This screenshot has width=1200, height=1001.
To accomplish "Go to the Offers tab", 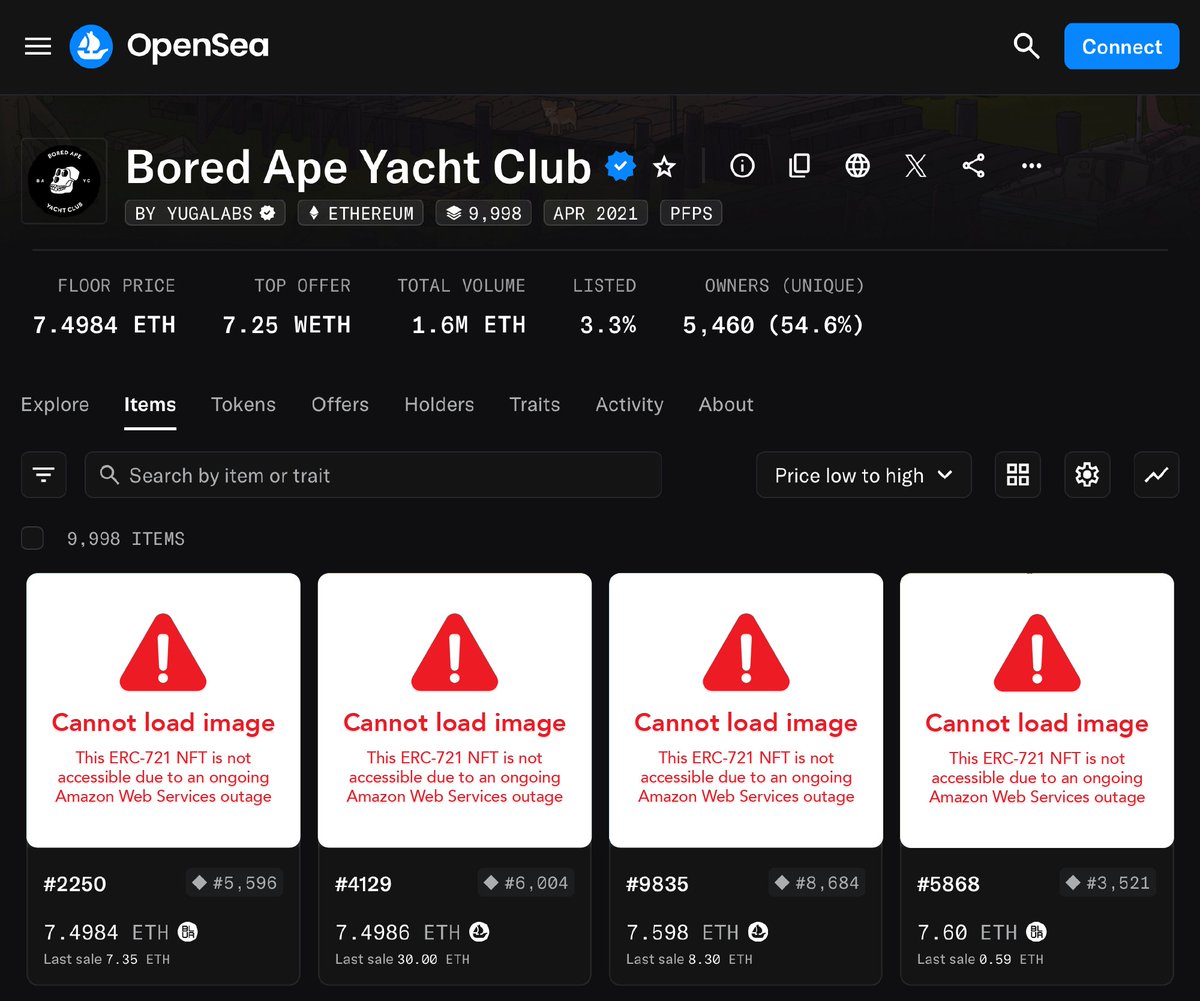I will click(340, 405).
